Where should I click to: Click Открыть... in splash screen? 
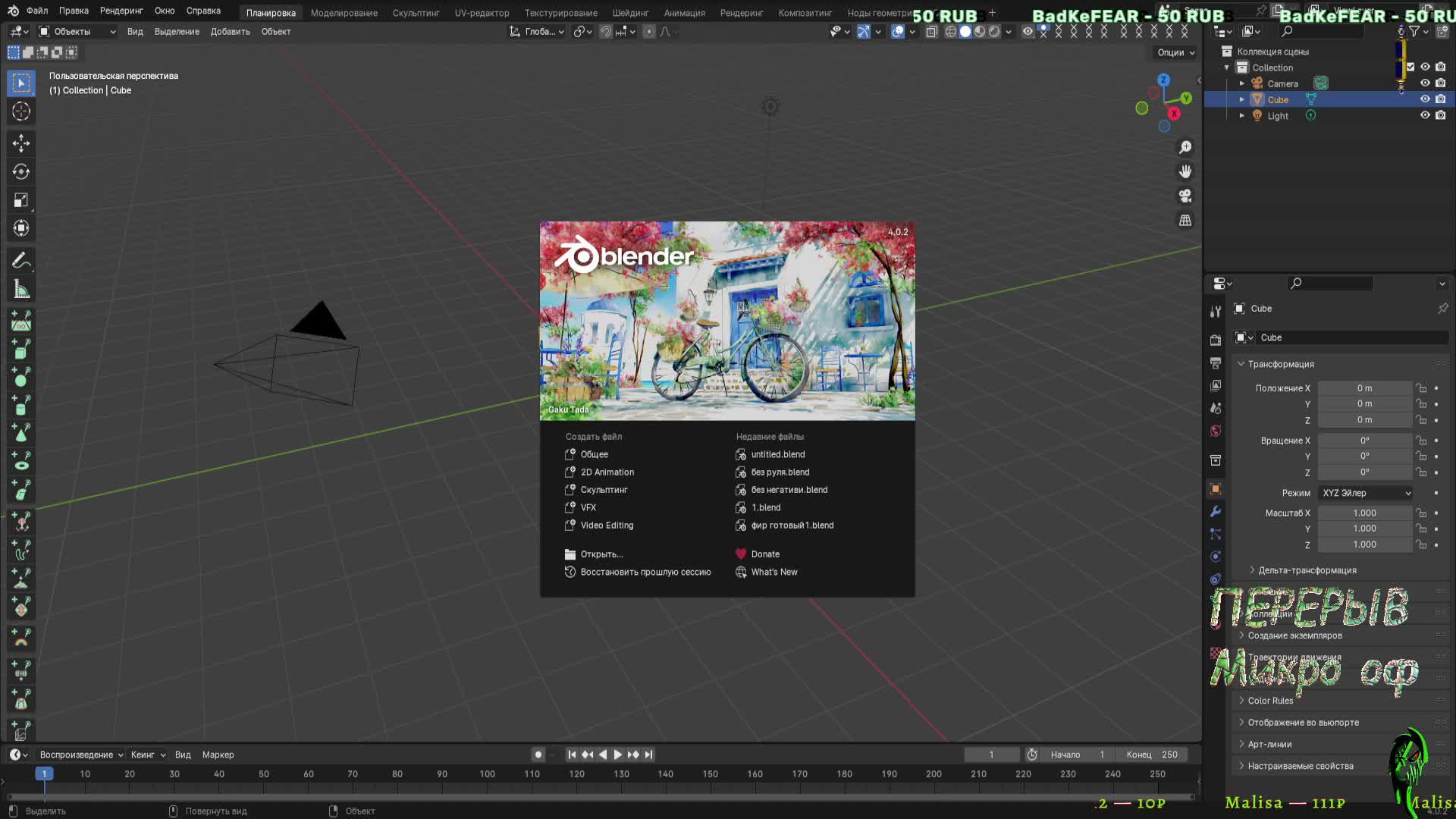[601, 554]
